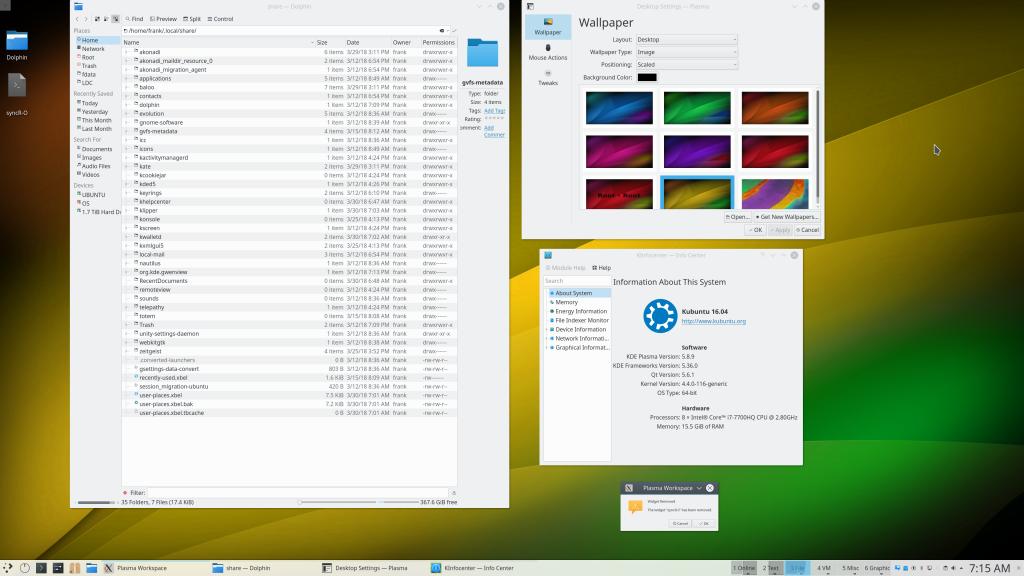Click the Wallpaper icon in Desktop Settings sidebar

tap(547, 23)
